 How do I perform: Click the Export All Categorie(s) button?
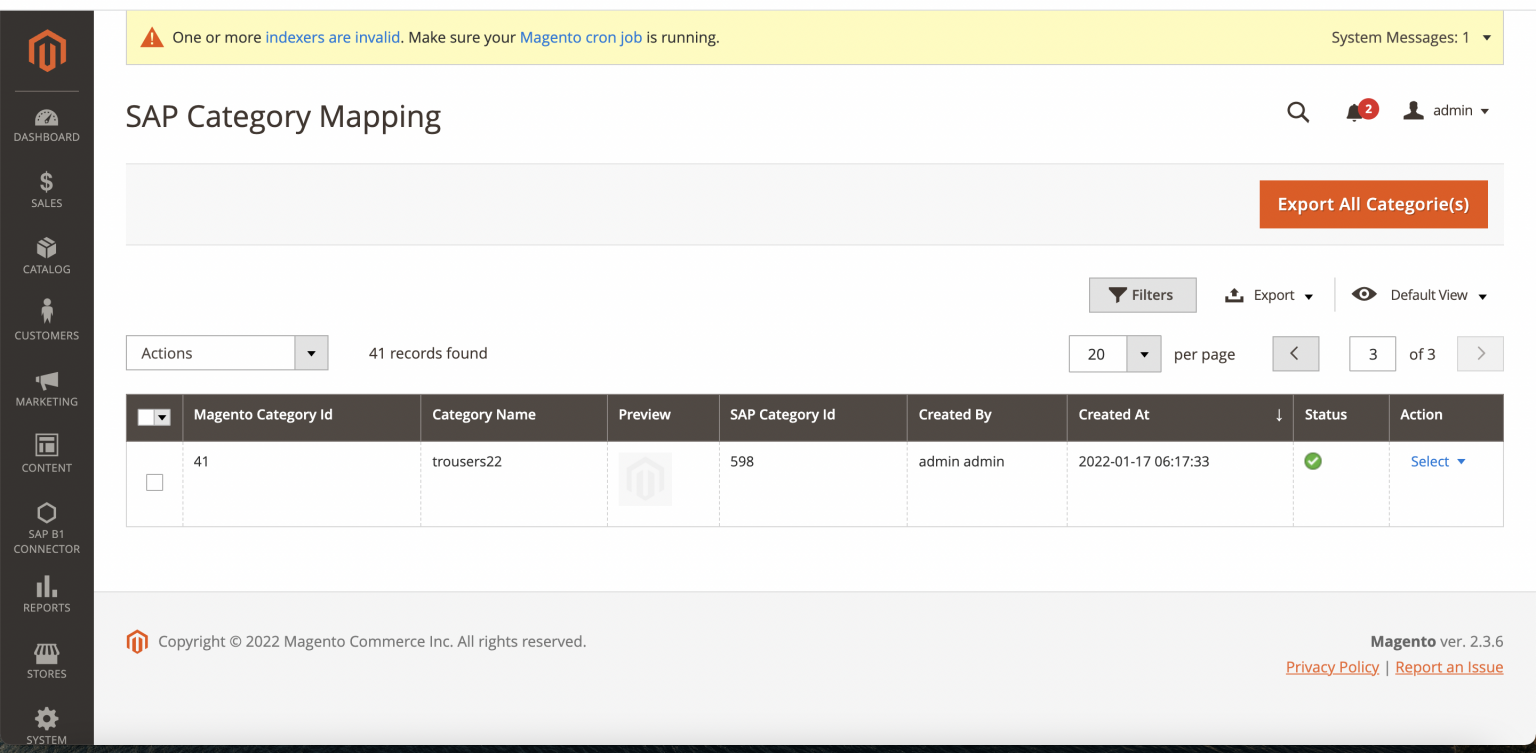coord(1373,204)
